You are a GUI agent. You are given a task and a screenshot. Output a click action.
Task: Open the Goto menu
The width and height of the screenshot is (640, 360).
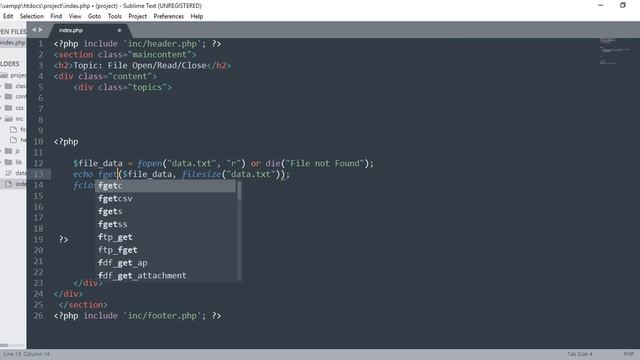94,16
